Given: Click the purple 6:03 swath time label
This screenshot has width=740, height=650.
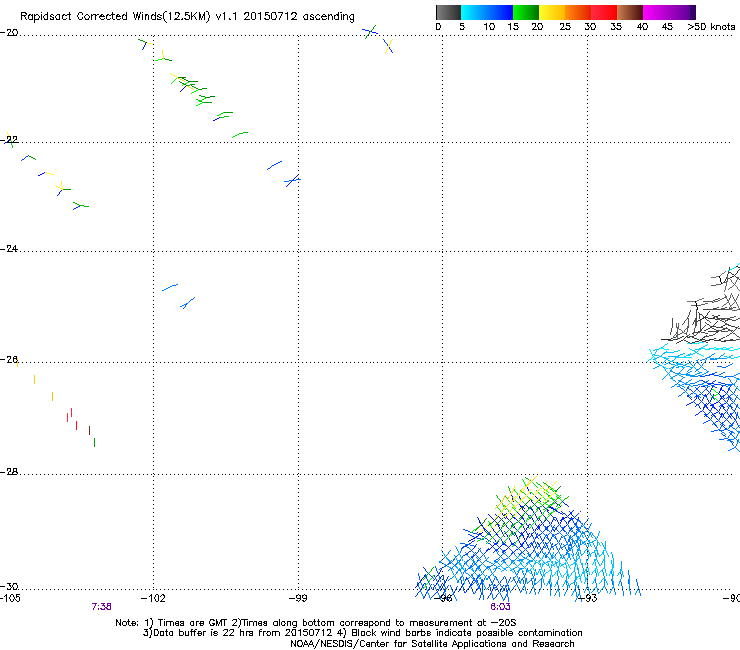Looking at the screenshot, I should point(500,607).
